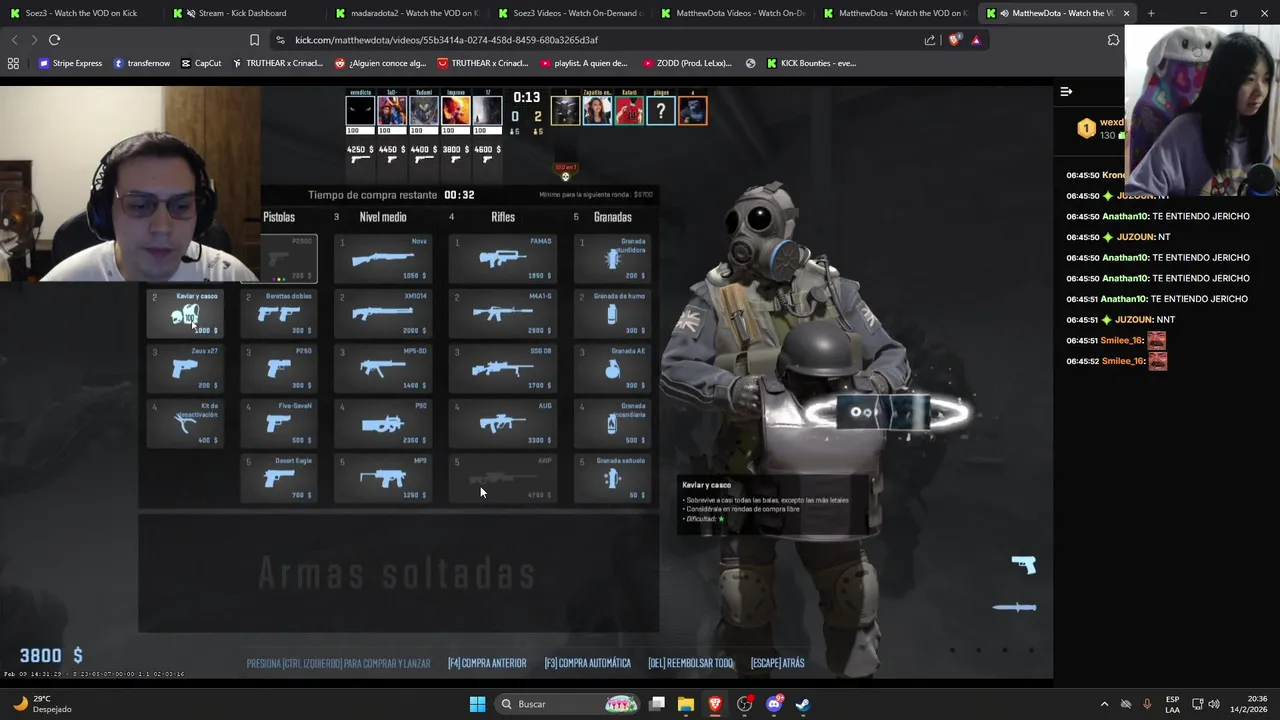Viewport: 1280px width, 720px height.
Task: Open transfernow bookmark
Action: [141, 63]
